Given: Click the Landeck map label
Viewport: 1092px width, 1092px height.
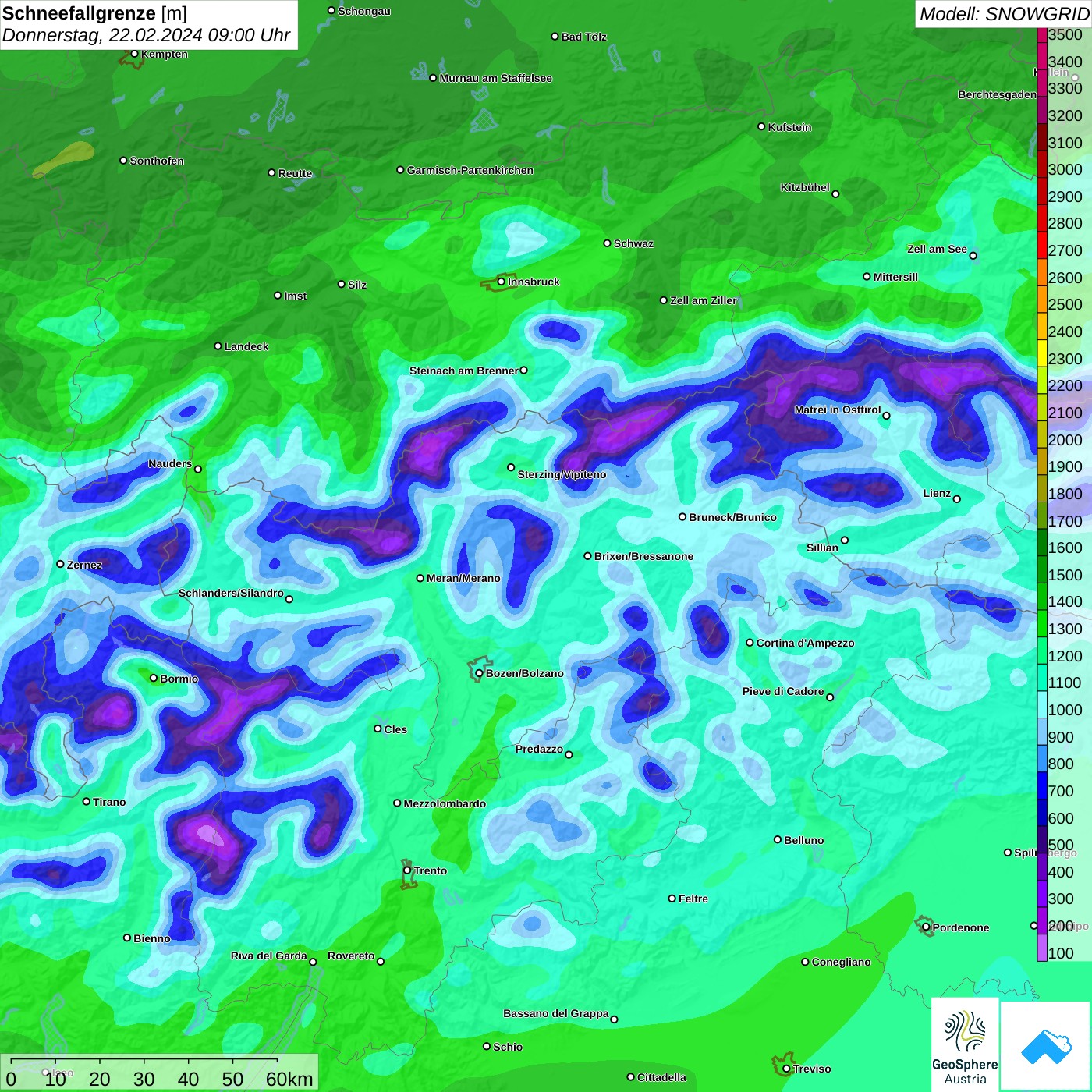Looking at the screenshot, I should [x=246, y=346].
